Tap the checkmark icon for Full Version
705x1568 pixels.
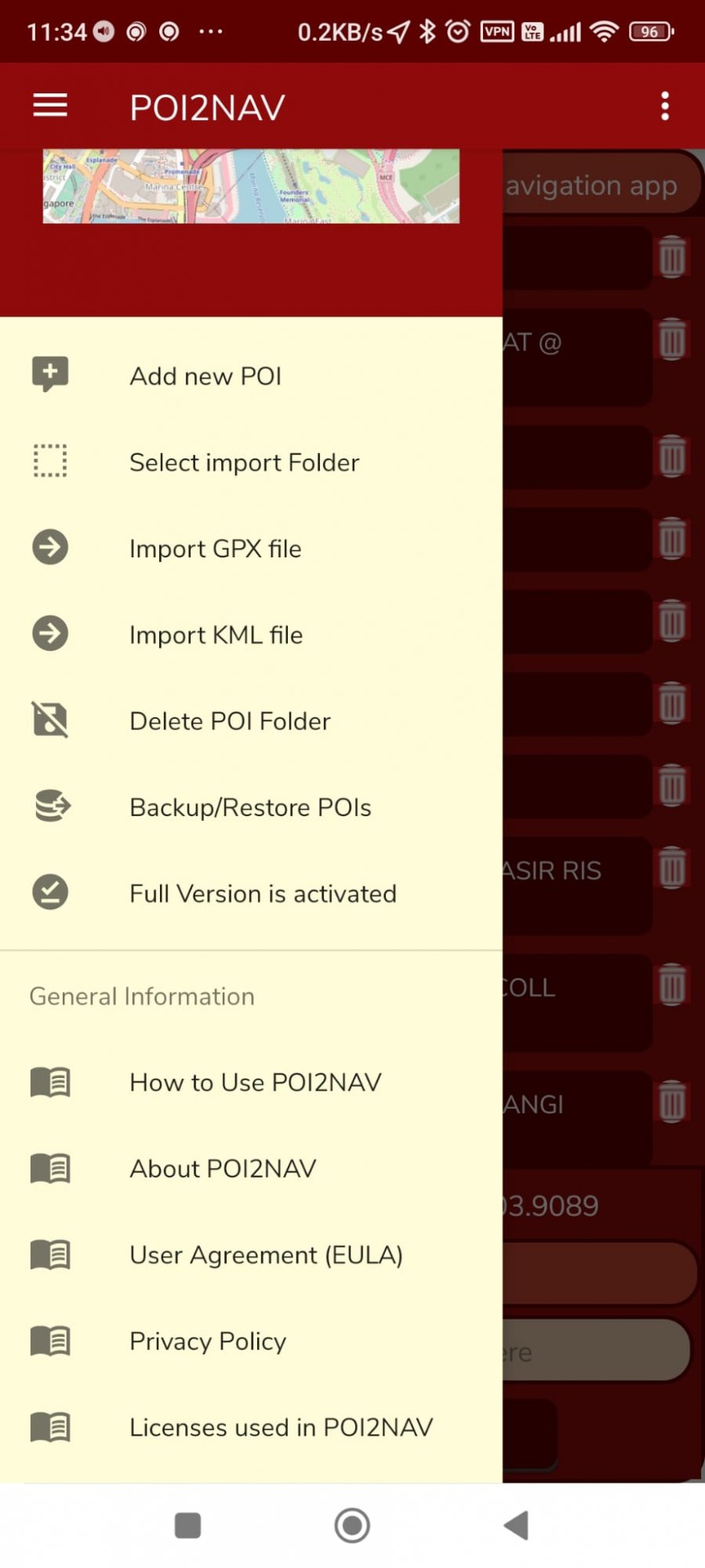pyautogui.click(x=50, y=892)
